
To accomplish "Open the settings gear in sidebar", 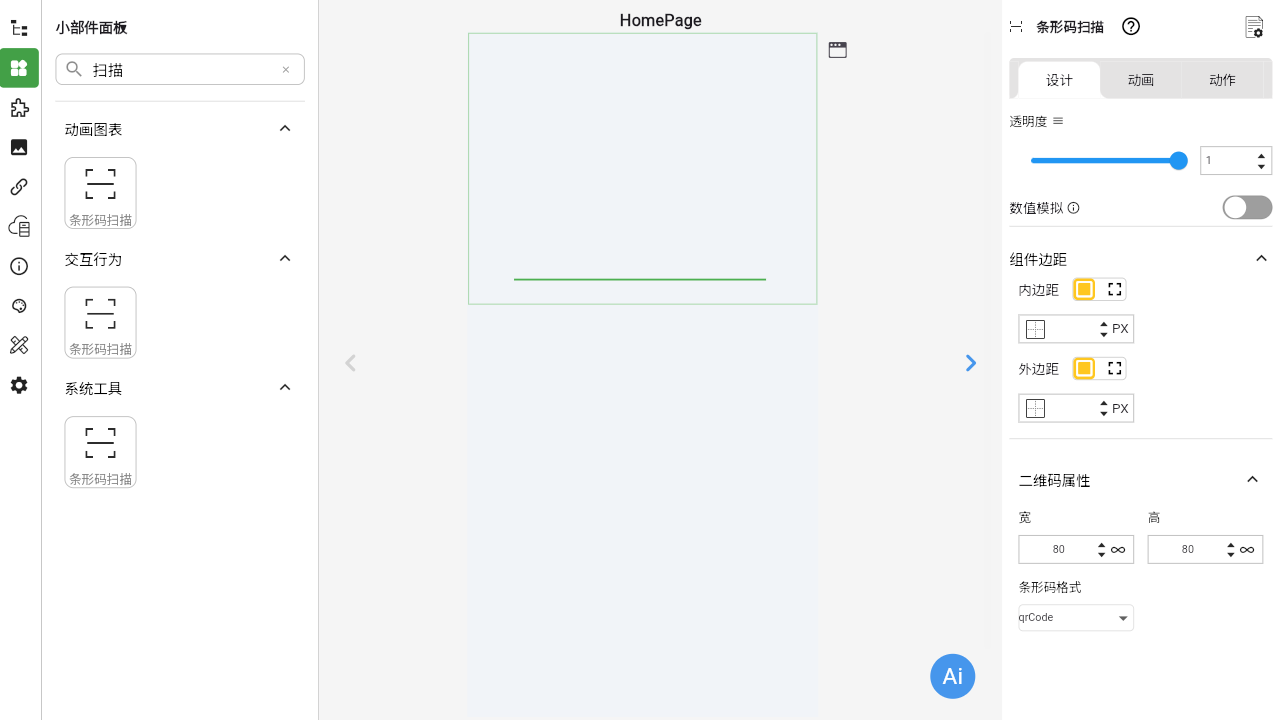I will [19, 385].
